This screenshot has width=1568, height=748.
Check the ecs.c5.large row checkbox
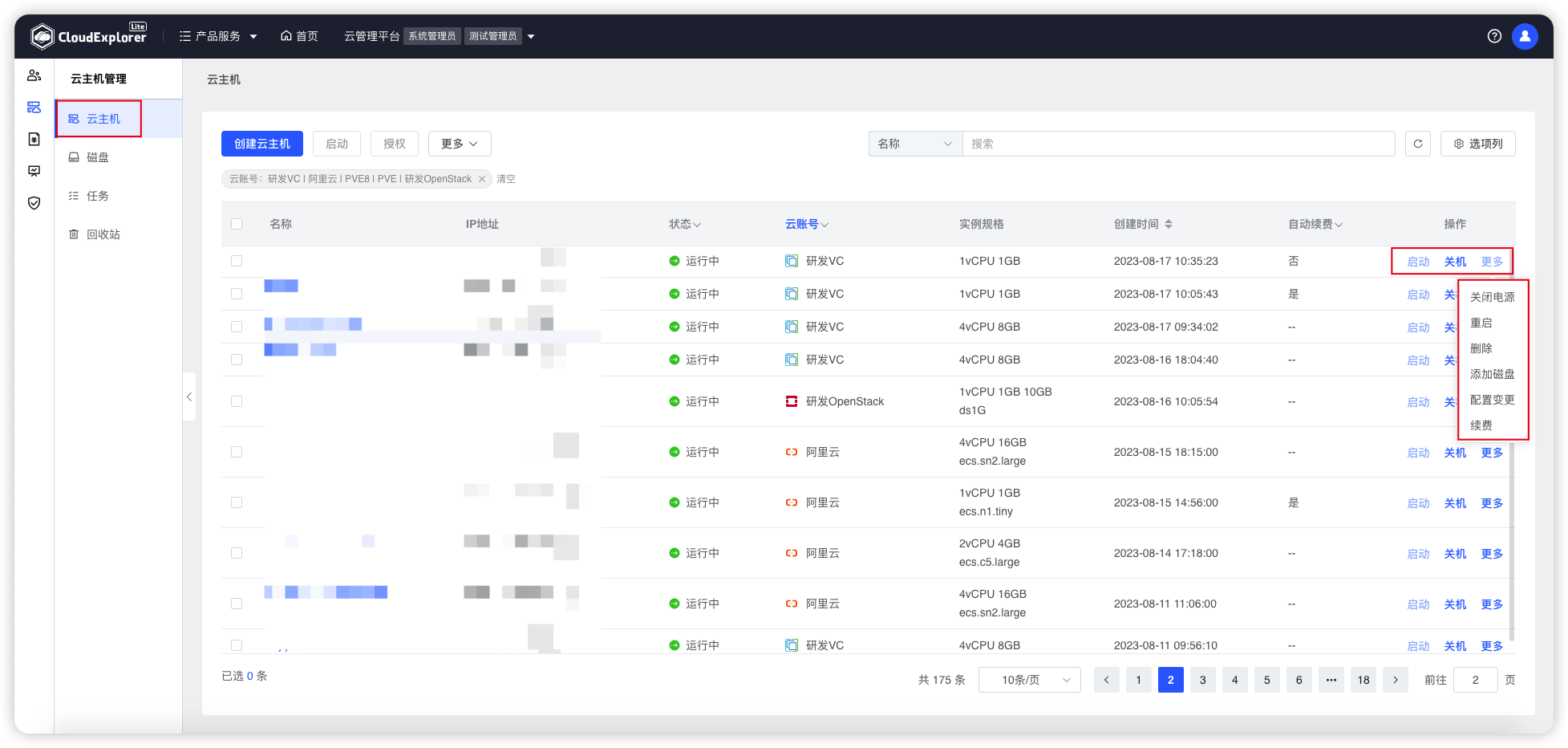pos(237,553)
